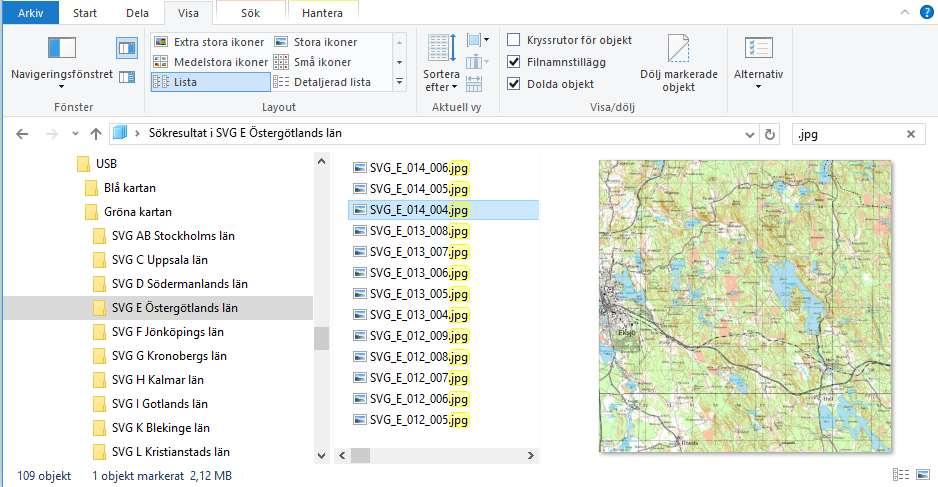The height and width of the screenshot is (487, 938).
Task: Open the Hantera ribbon tab
Action: click(322, 13)
